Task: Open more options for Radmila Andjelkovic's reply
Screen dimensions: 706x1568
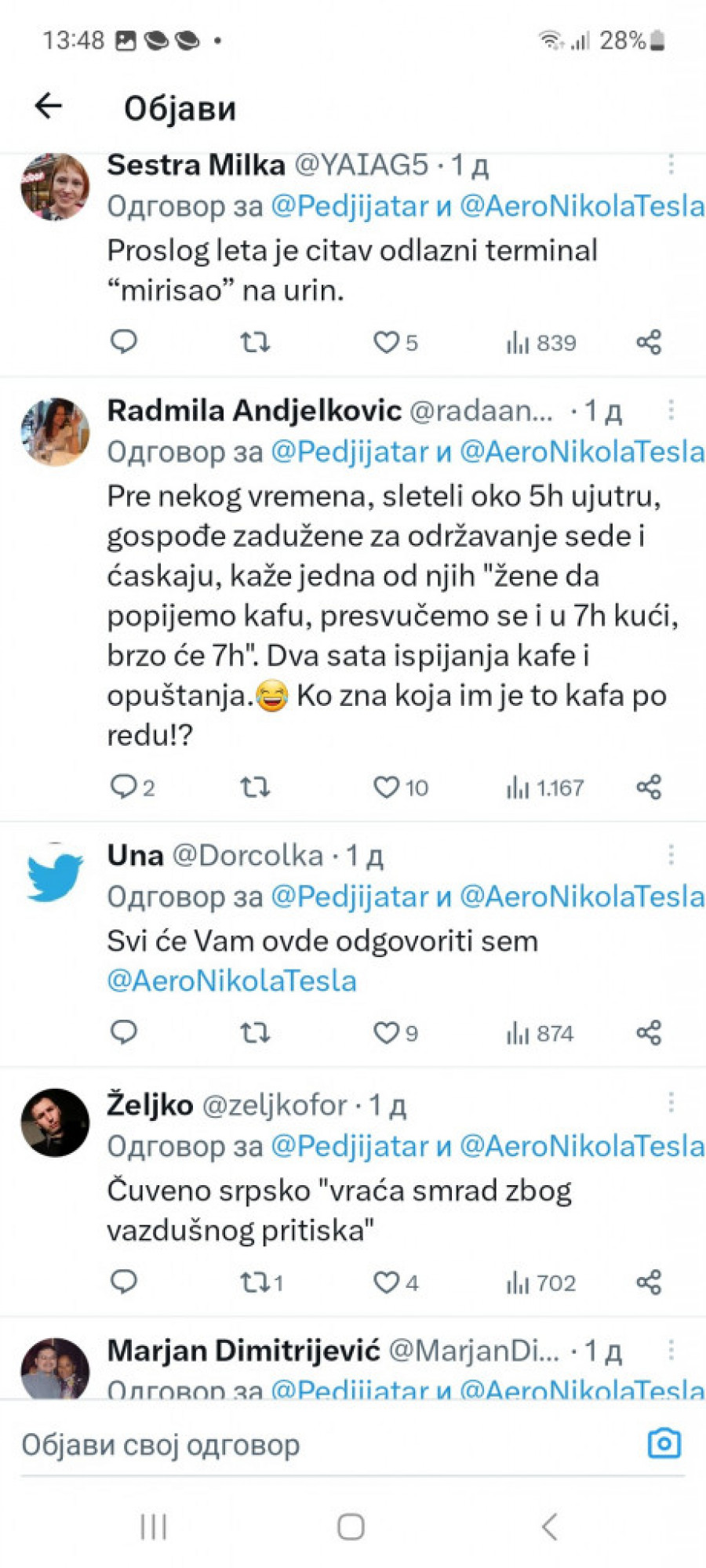Action: point(671,409)
